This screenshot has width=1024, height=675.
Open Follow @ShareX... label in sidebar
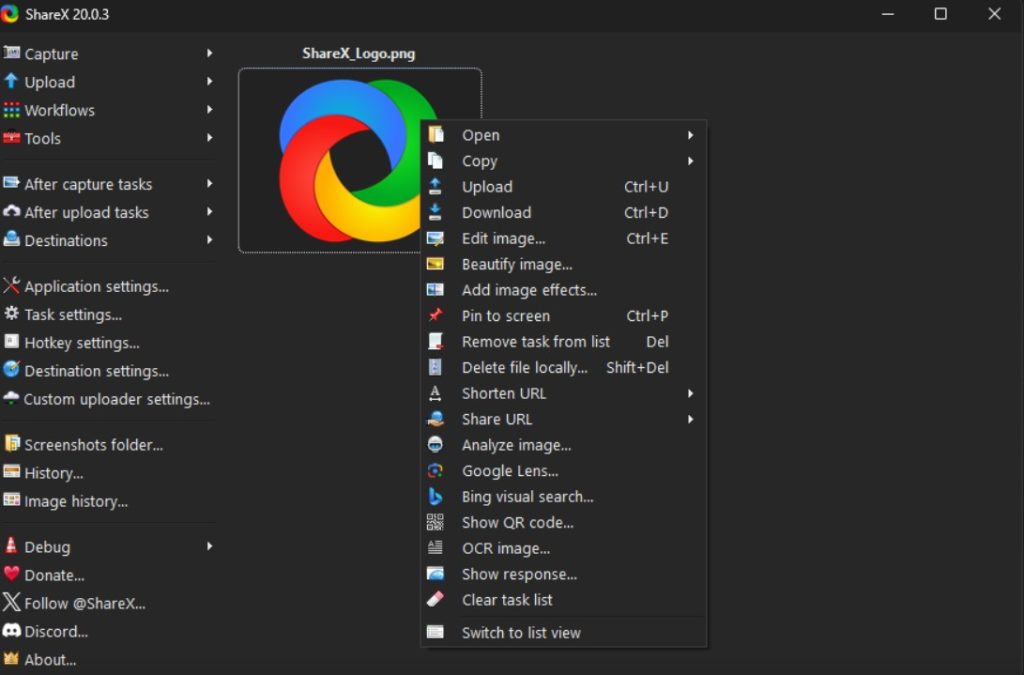click(85, 604)
